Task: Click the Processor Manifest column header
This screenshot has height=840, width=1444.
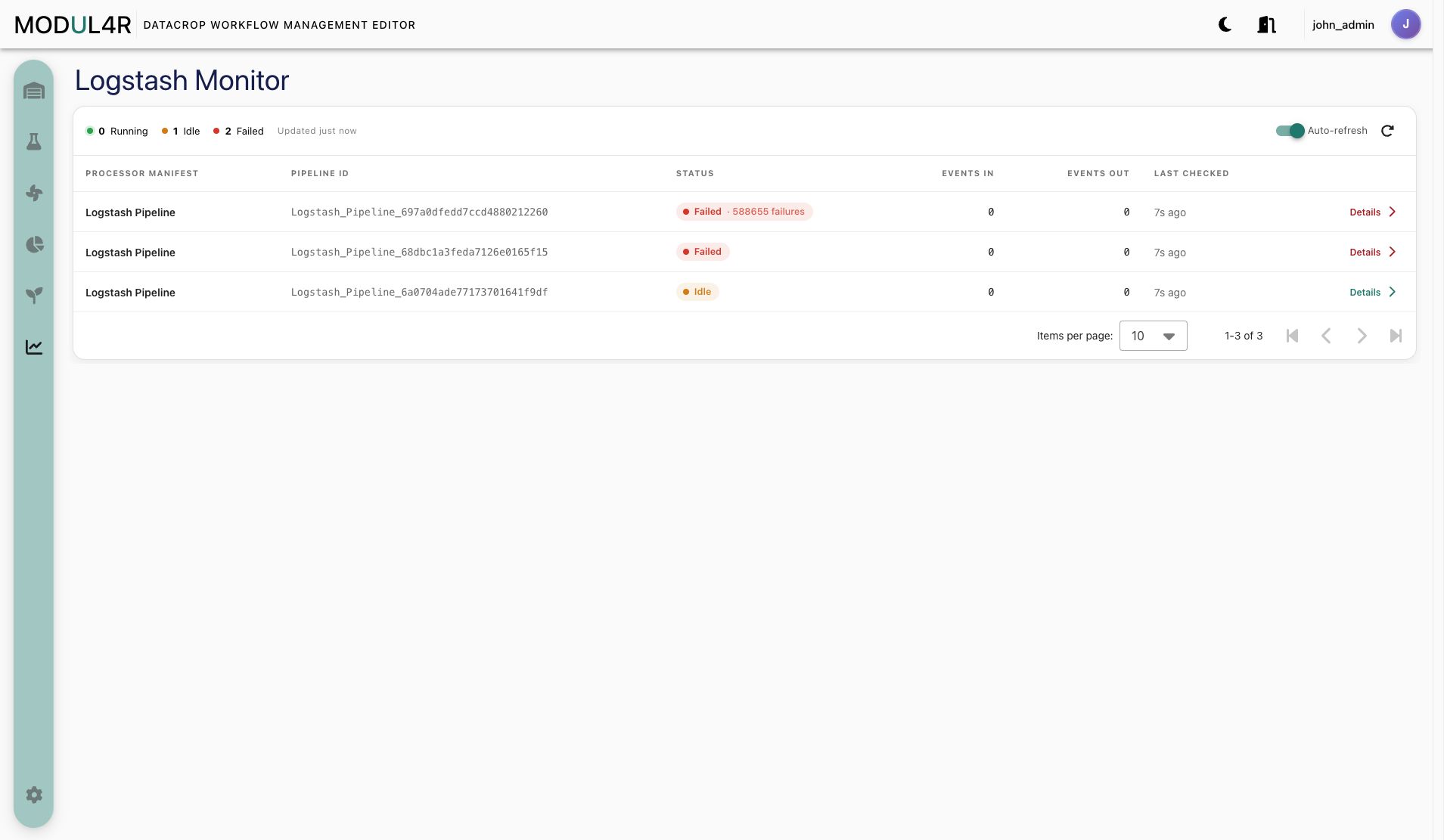Action: tap(141, 173)
